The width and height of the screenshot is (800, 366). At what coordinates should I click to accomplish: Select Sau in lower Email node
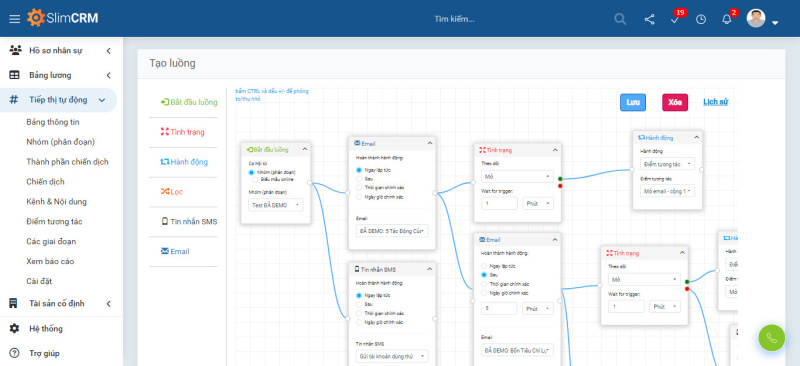pos(484,275)
